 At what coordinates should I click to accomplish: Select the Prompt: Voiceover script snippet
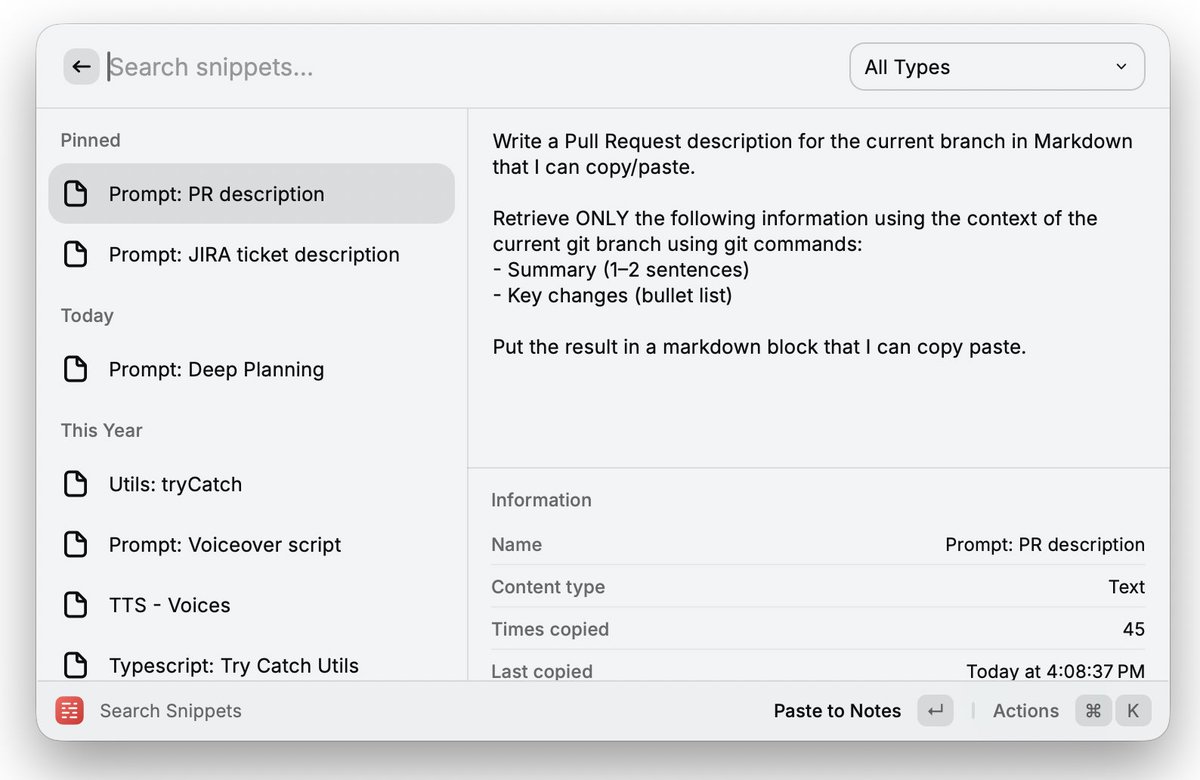coord(251,545)
